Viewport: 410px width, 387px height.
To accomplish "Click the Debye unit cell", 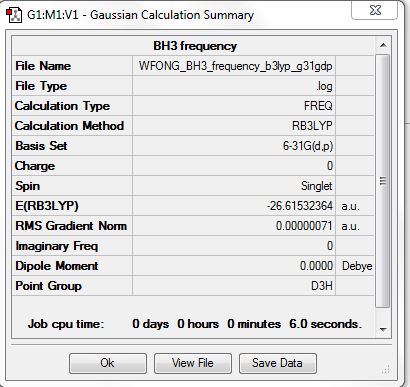I will point(357,266).
